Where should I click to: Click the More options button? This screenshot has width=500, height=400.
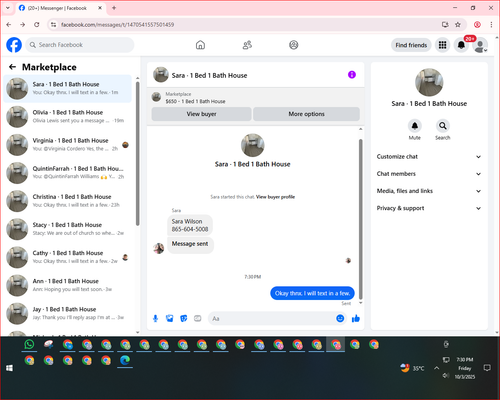click(306, 114)
